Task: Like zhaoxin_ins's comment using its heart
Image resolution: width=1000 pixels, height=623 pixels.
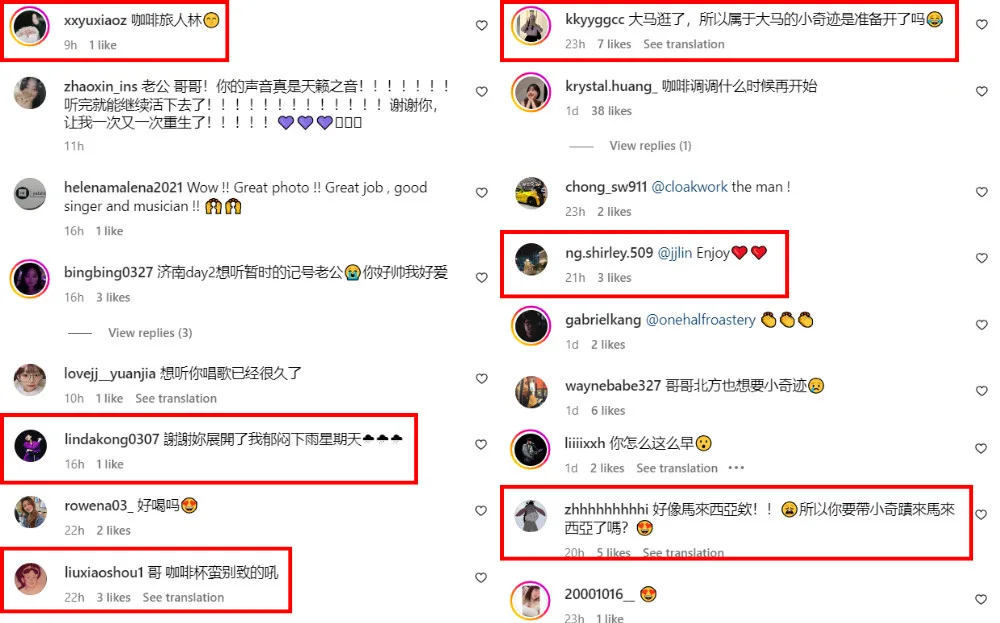Action: (x=482, y=92)
